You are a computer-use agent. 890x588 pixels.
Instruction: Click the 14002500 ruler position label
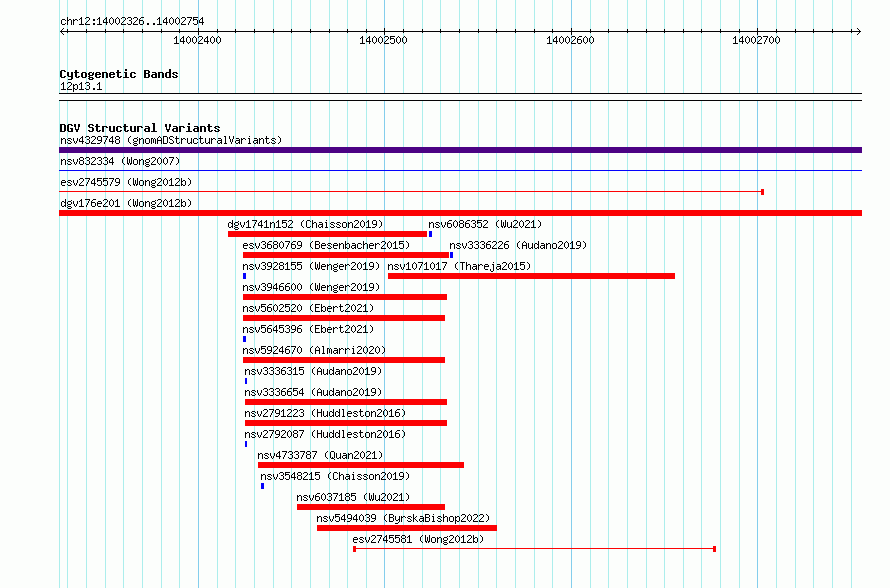[x=383, y=40]
